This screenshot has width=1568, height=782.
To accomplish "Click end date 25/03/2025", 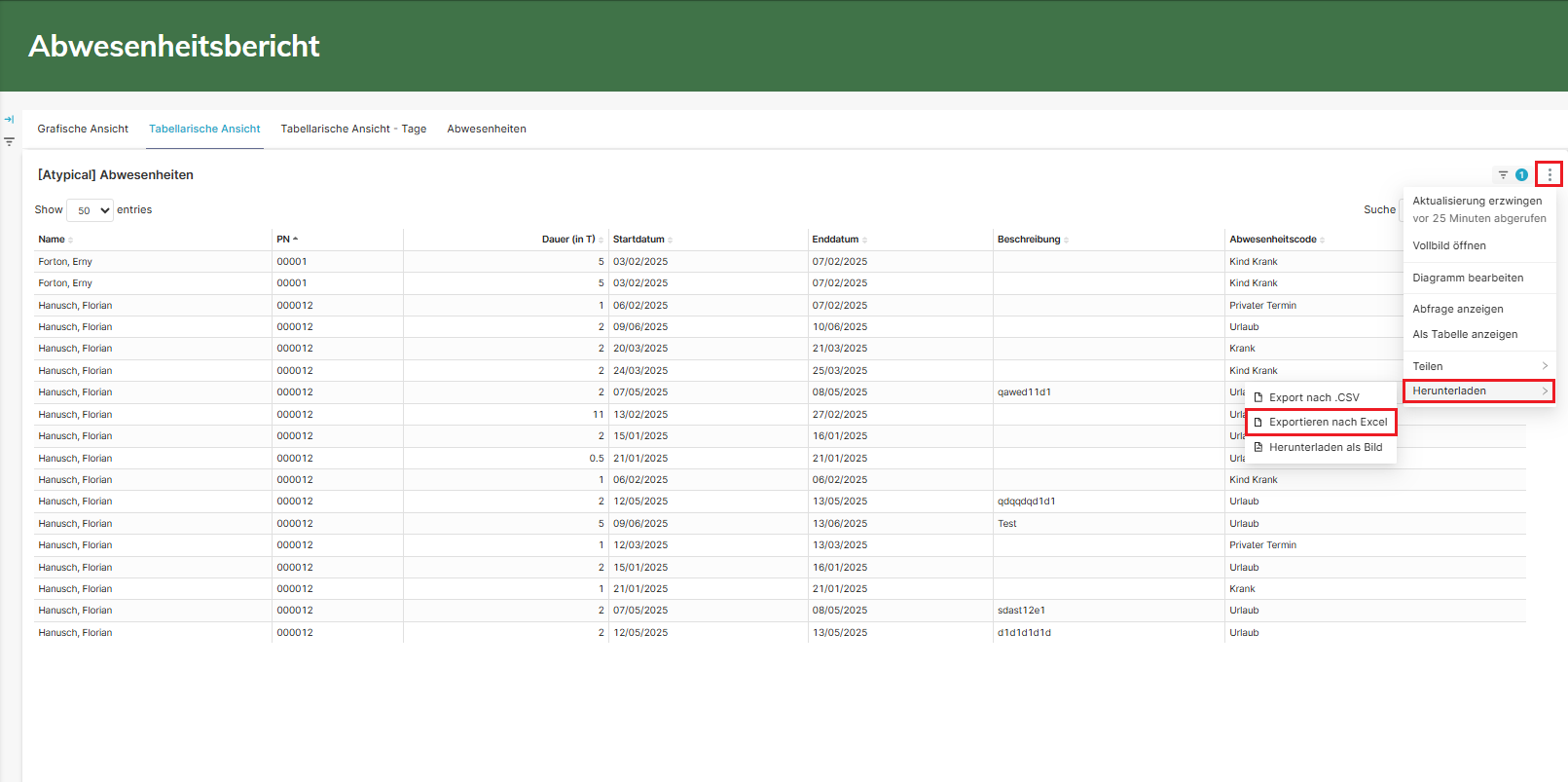I will coord(840,371).
